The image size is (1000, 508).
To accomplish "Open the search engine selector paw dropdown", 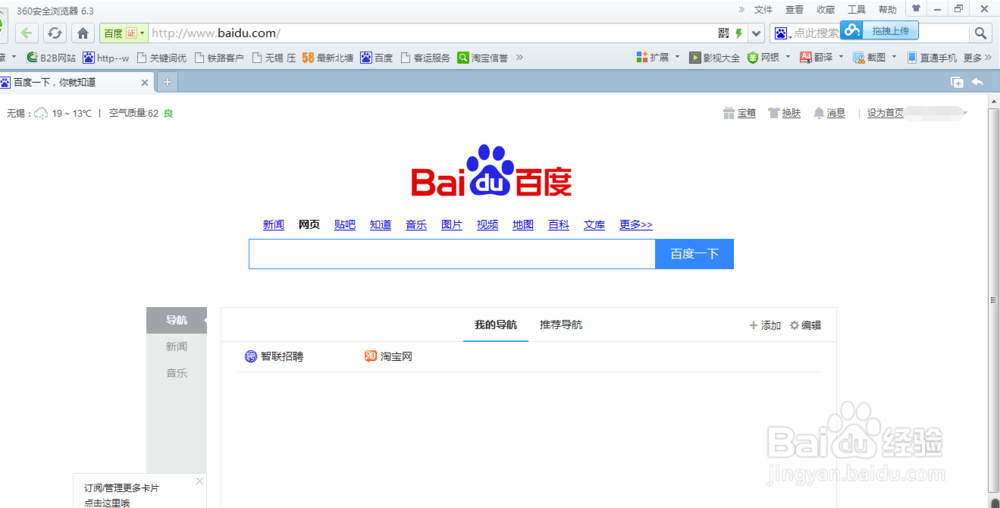I will [x=783, y=33].
